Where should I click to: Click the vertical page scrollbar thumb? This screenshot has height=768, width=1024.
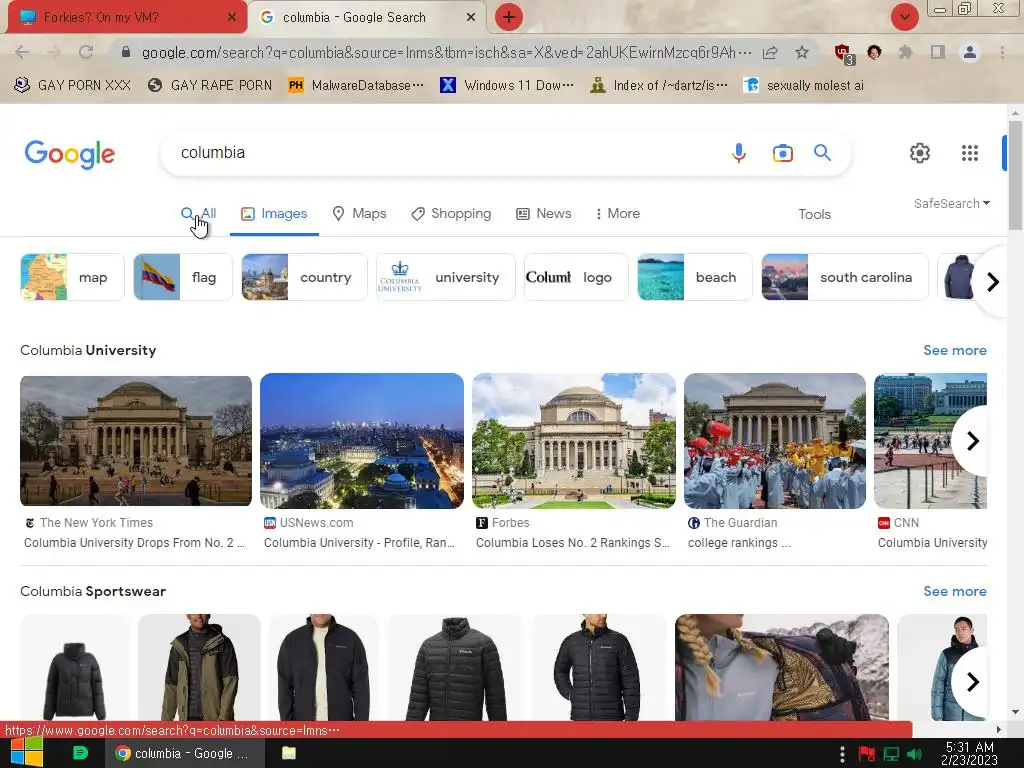click(1014, 175)
